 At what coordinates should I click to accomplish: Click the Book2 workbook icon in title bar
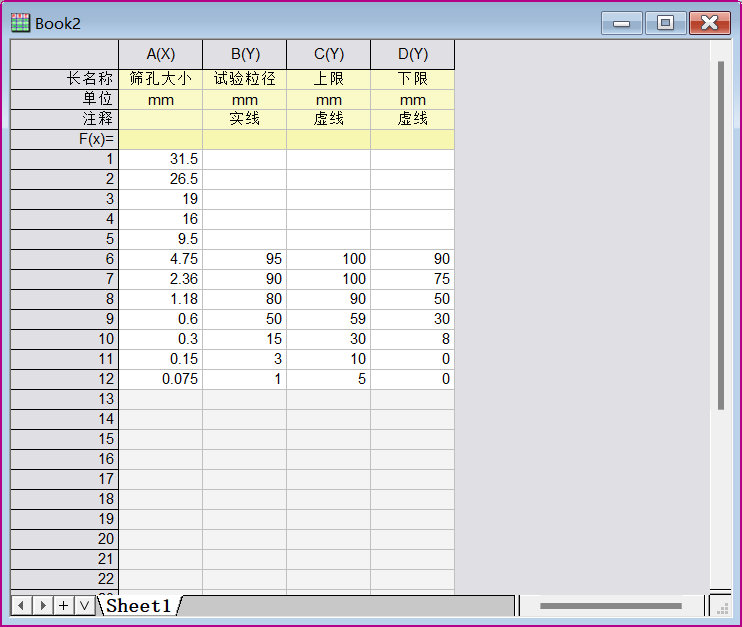[x=20, y=23]
